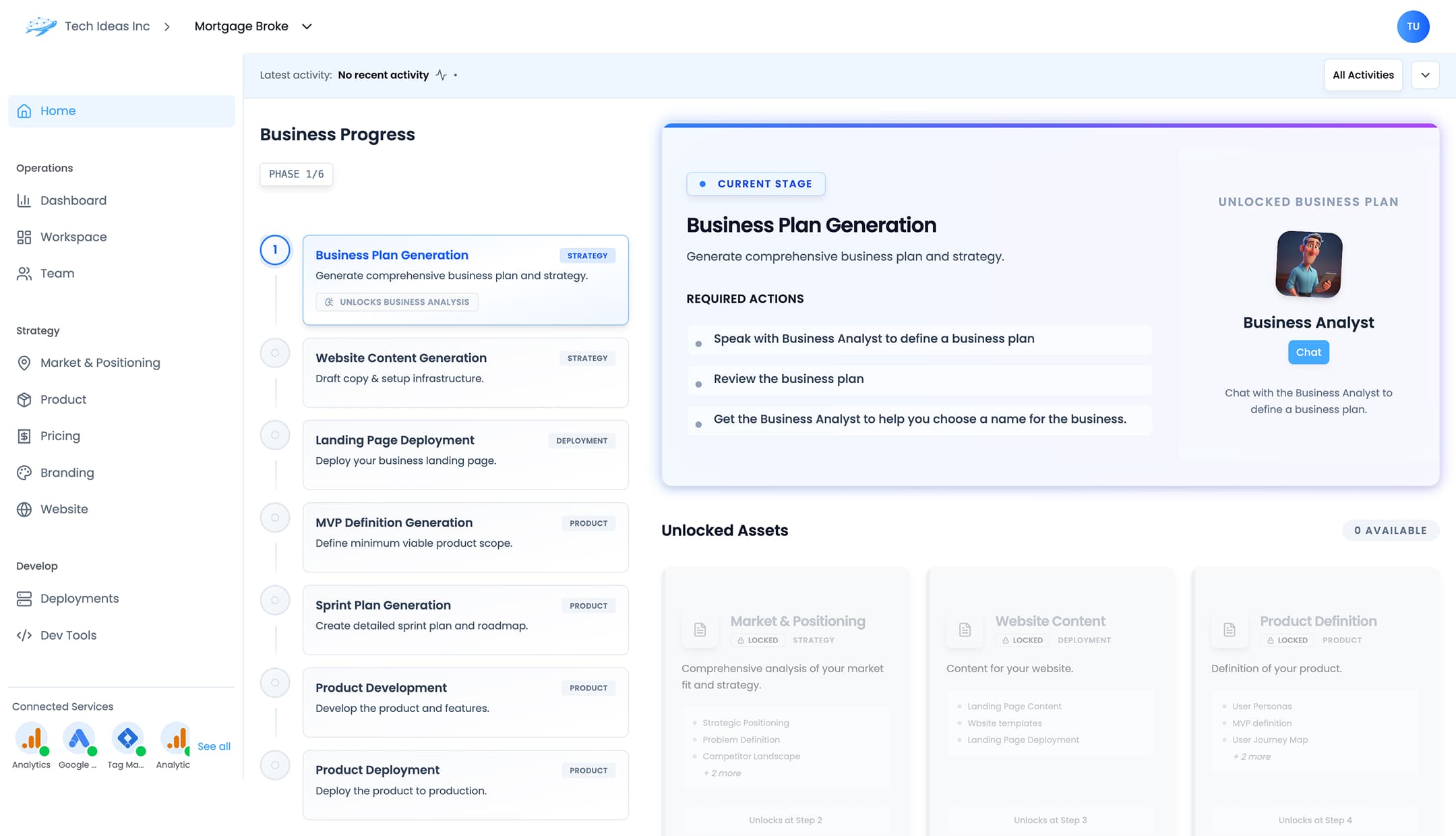This screenshot has height=836, width=1456.
Task: Open Workspace via its grid icon
Action: pyautogui.click(x=24, y=237)
